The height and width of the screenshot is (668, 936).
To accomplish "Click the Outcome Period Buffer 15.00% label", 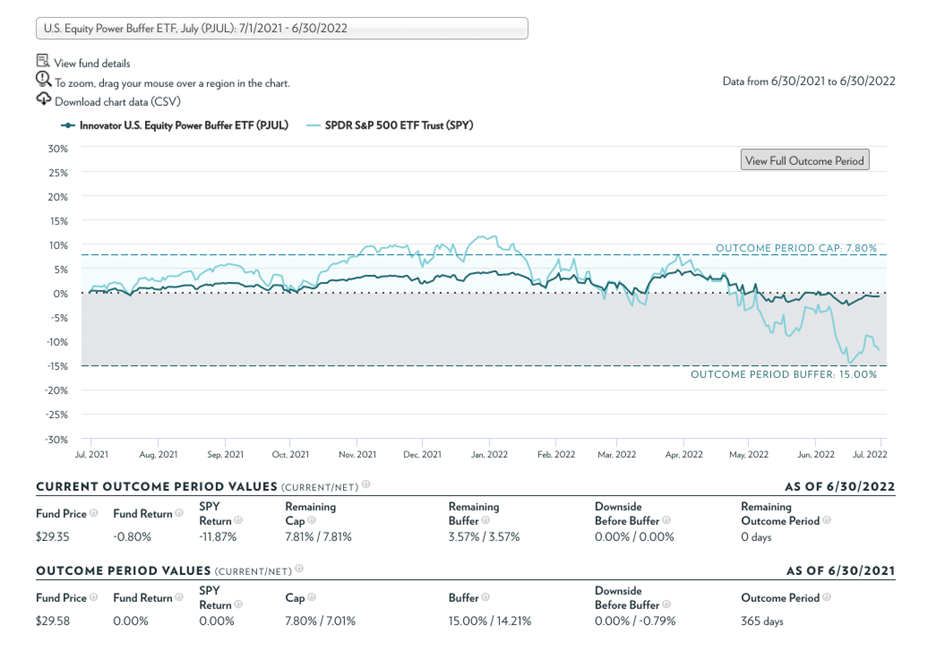I will click(784, 374).
